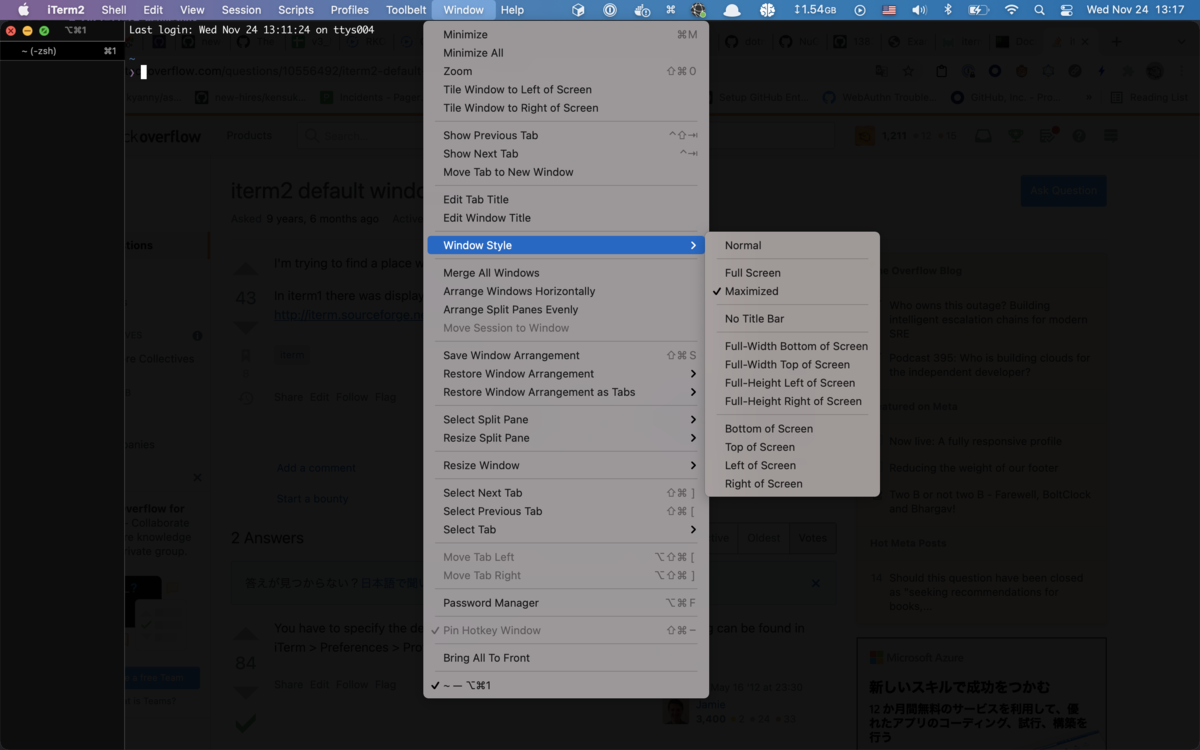1200x750 pixels.
Task: Expand Resize Window submenu
Action: tap(566, 465)
